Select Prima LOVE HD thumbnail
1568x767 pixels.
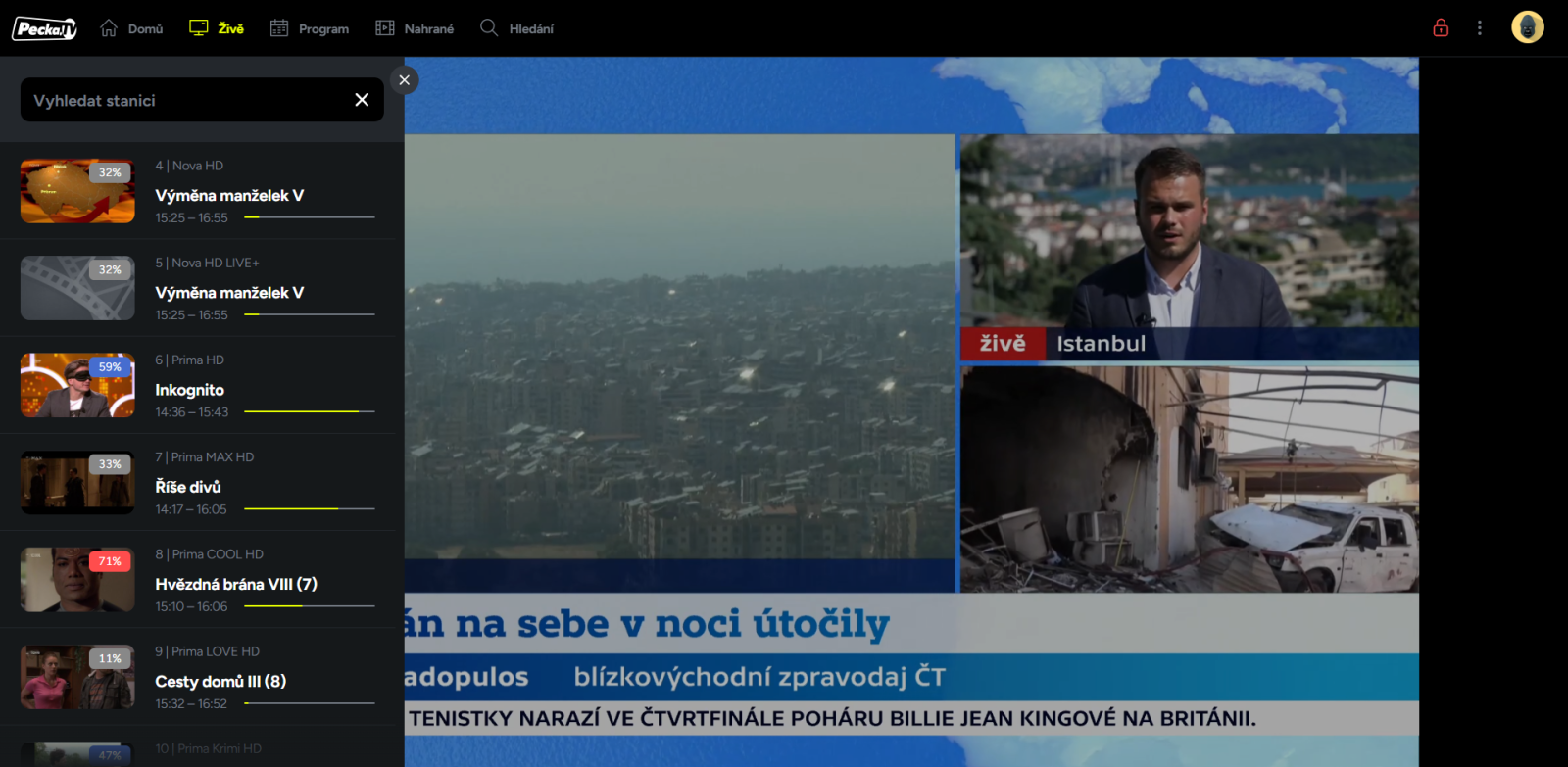pos(77,677)
